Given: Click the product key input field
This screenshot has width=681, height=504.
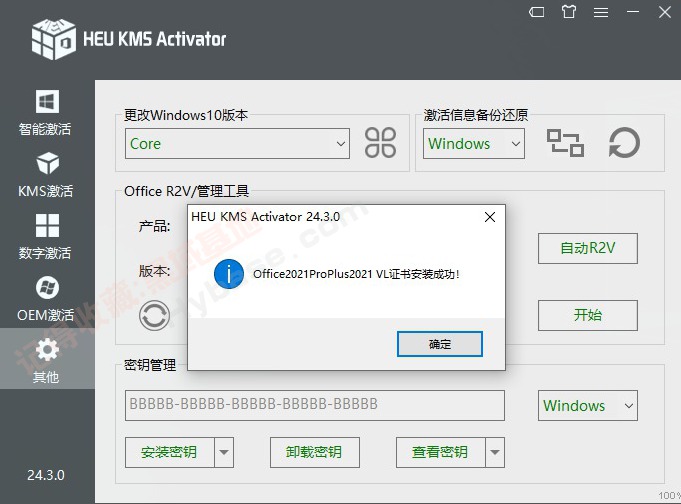Looking at the screenshot, I should (314, 405).
